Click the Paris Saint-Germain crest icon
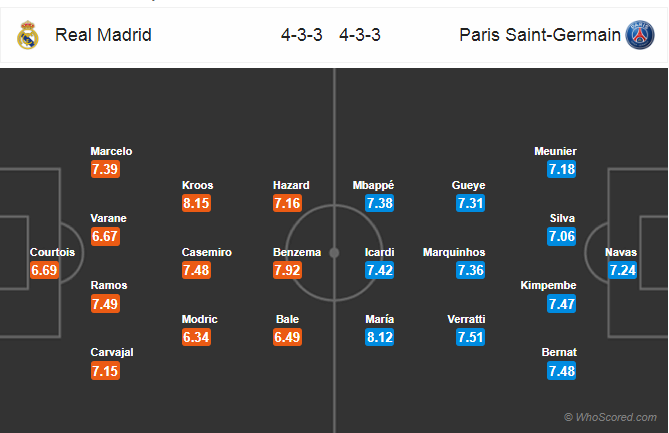 [x=640, y=35]
